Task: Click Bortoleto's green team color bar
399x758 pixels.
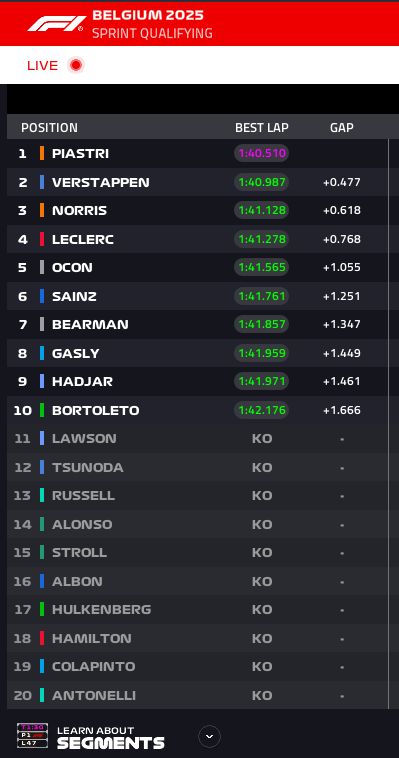Action: click(42, 410)
